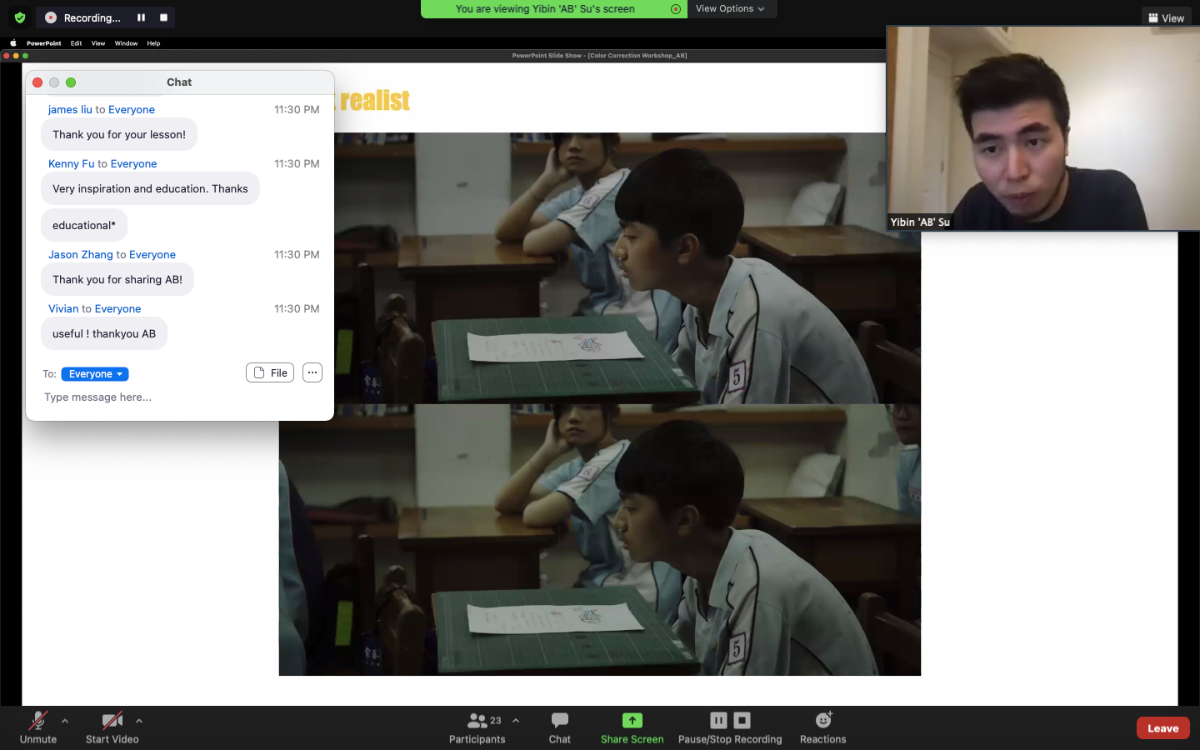The width and height of the screenshot is (1200, 750).
Task: Click the "useful ! thankyou AB" message
Action: click(104, 334)
